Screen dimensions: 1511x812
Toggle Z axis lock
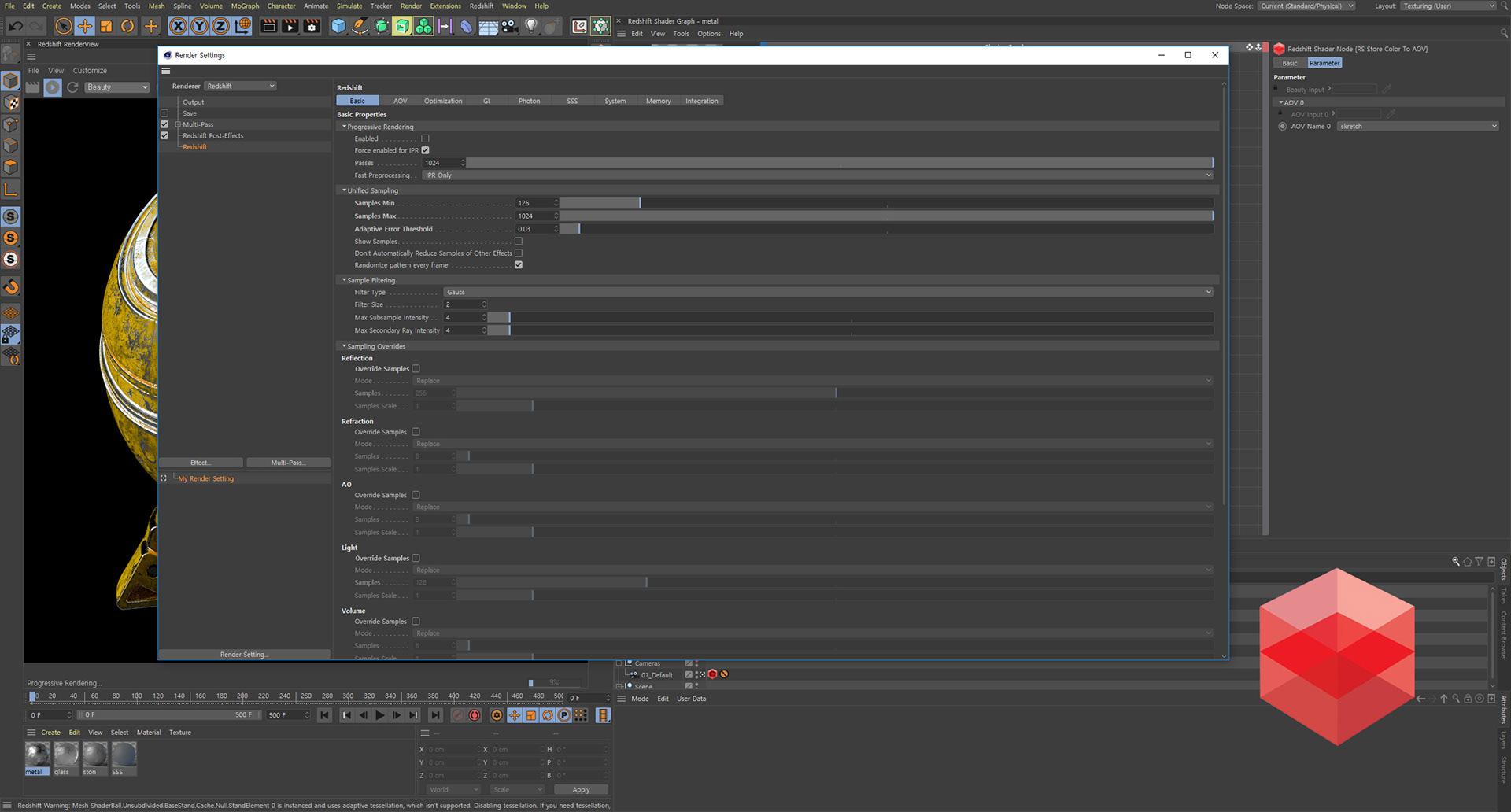pyautogui.click(x=221, y=27)
